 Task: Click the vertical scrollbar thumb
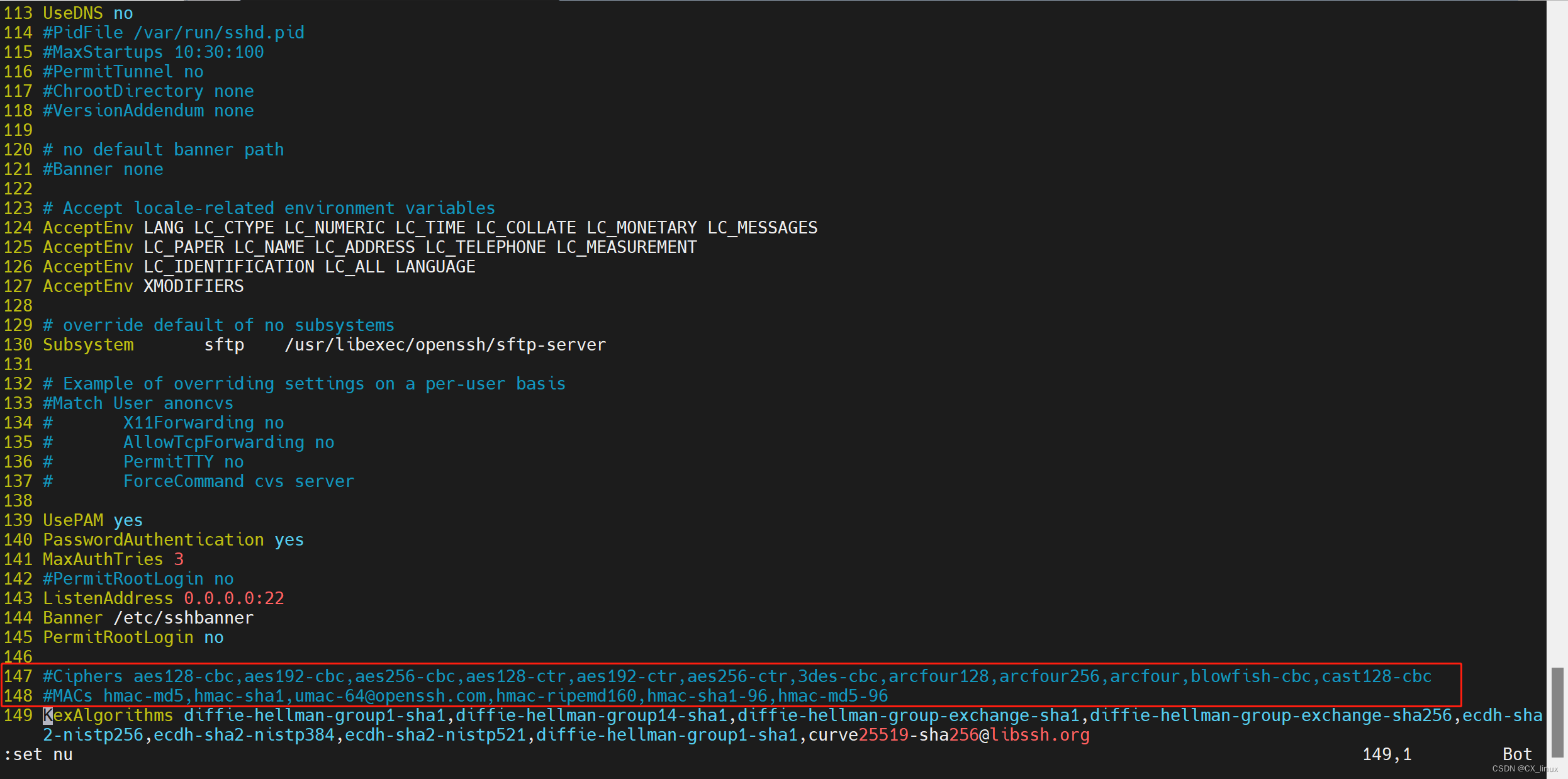[x=1557, y=712]
